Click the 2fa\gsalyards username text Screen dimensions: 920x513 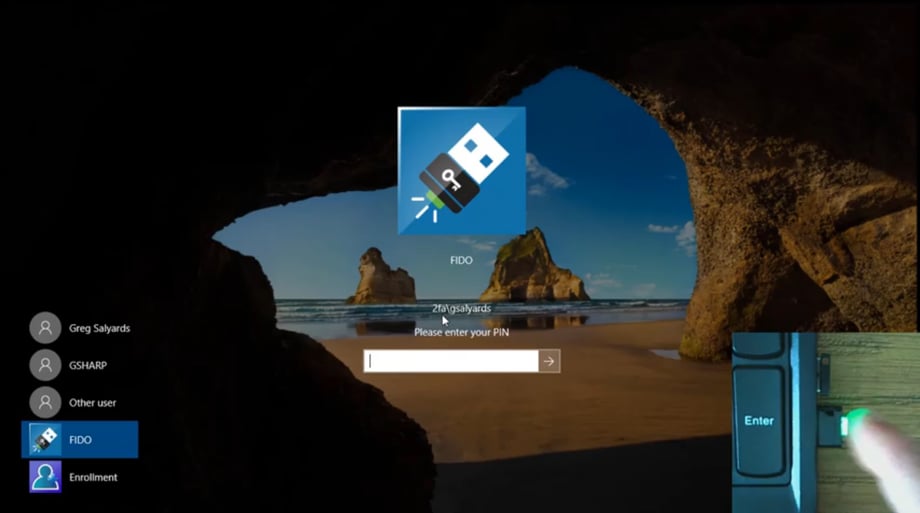(x=462, y=308)
